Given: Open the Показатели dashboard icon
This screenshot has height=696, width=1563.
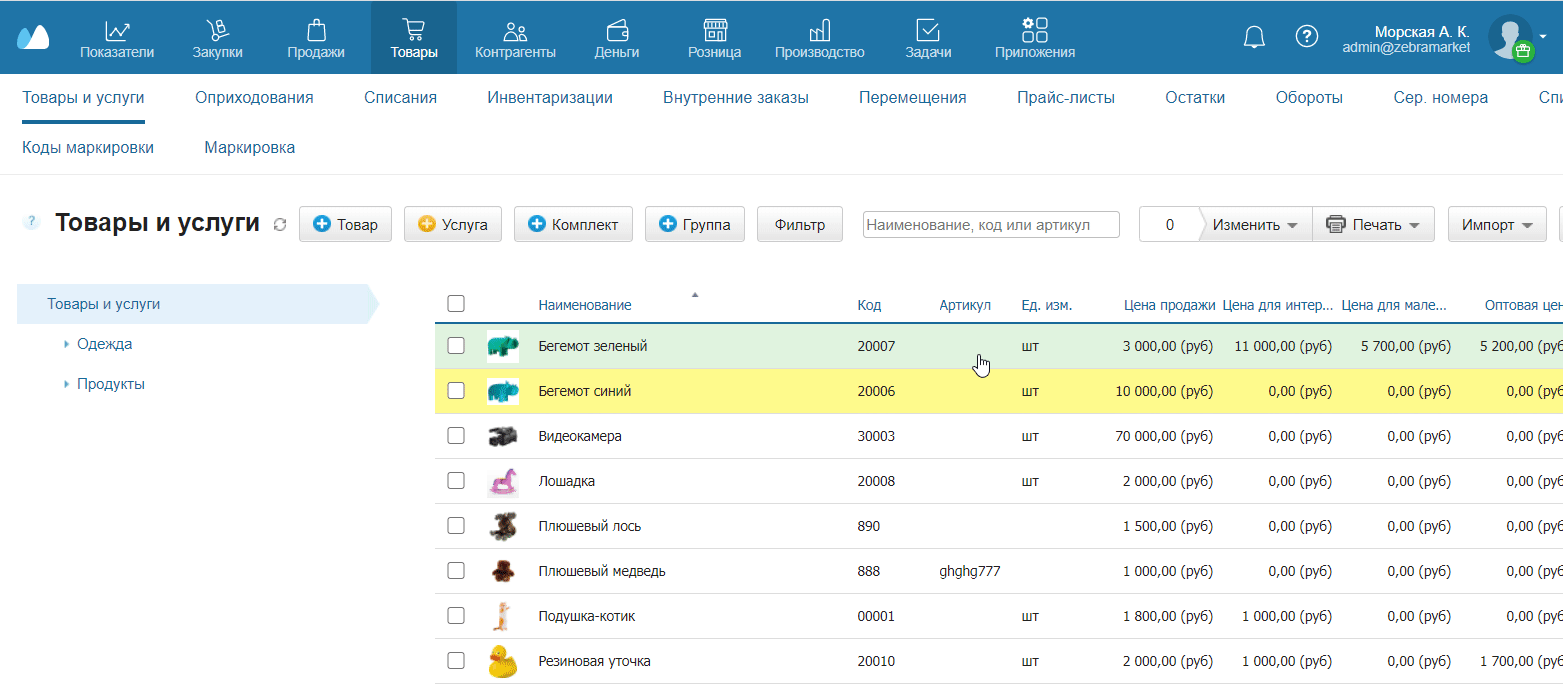Looking at the screenshot, I should [117, 32].
